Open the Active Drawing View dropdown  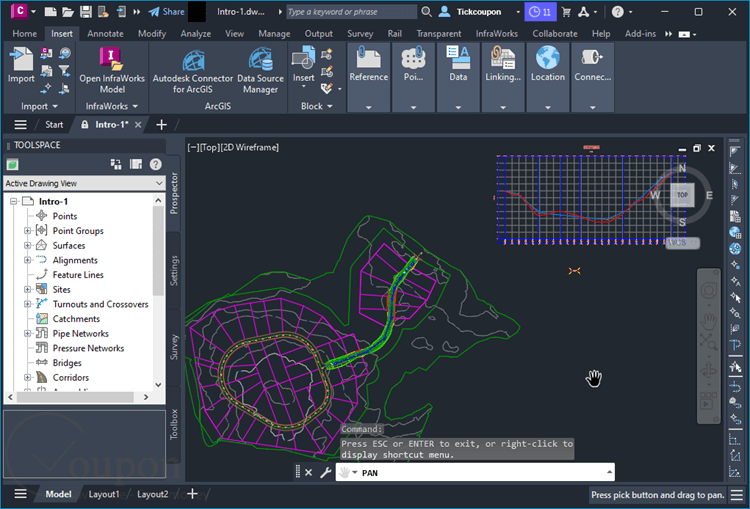coord(85,183)
